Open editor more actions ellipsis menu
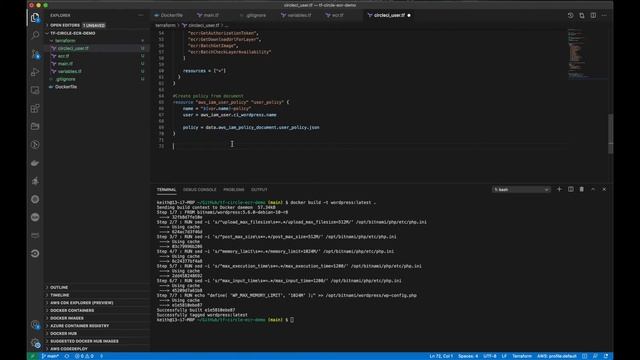The width and height of the screenshot is (640, 360). (604, 15)
